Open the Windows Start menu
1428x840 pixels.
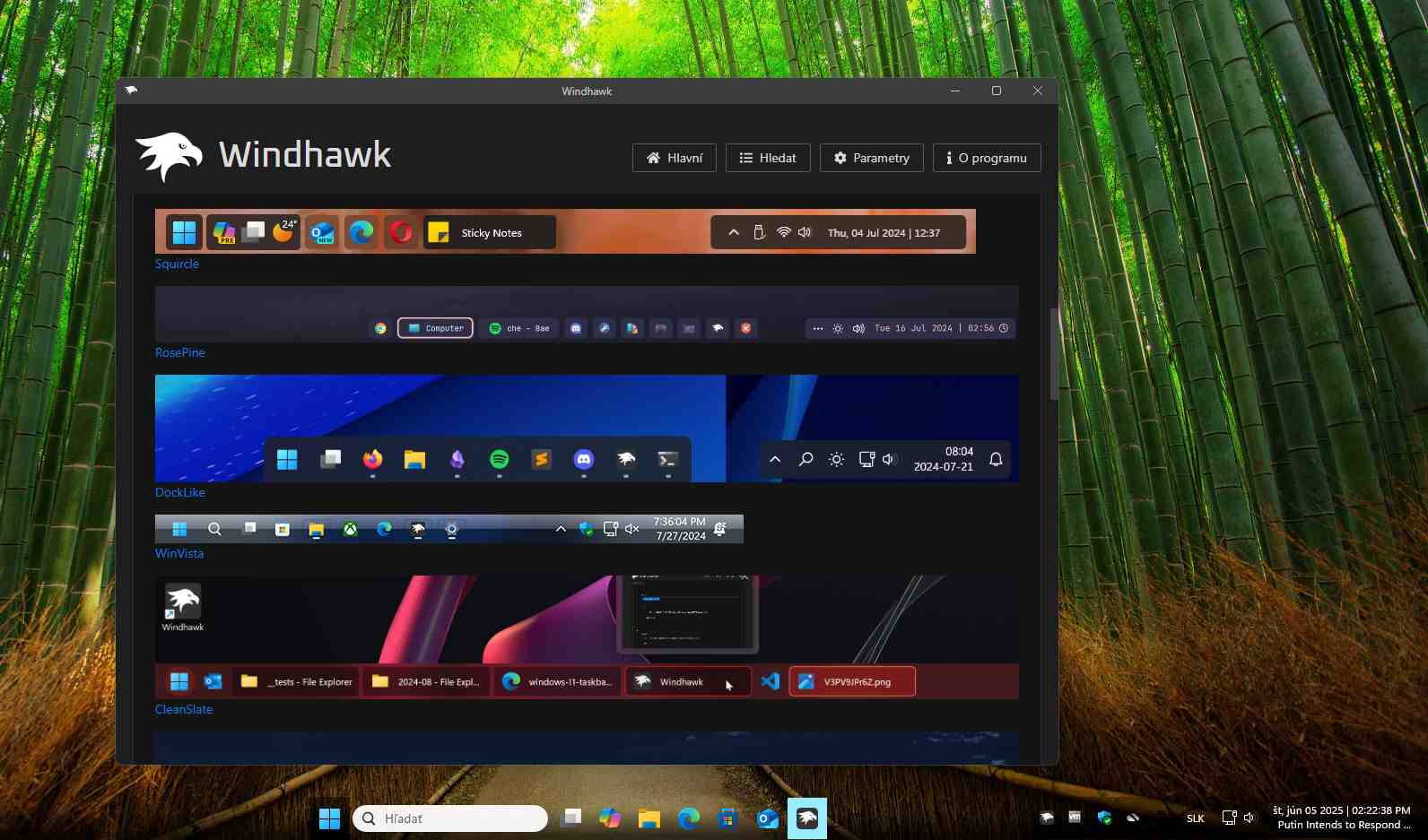click(329, 818)
